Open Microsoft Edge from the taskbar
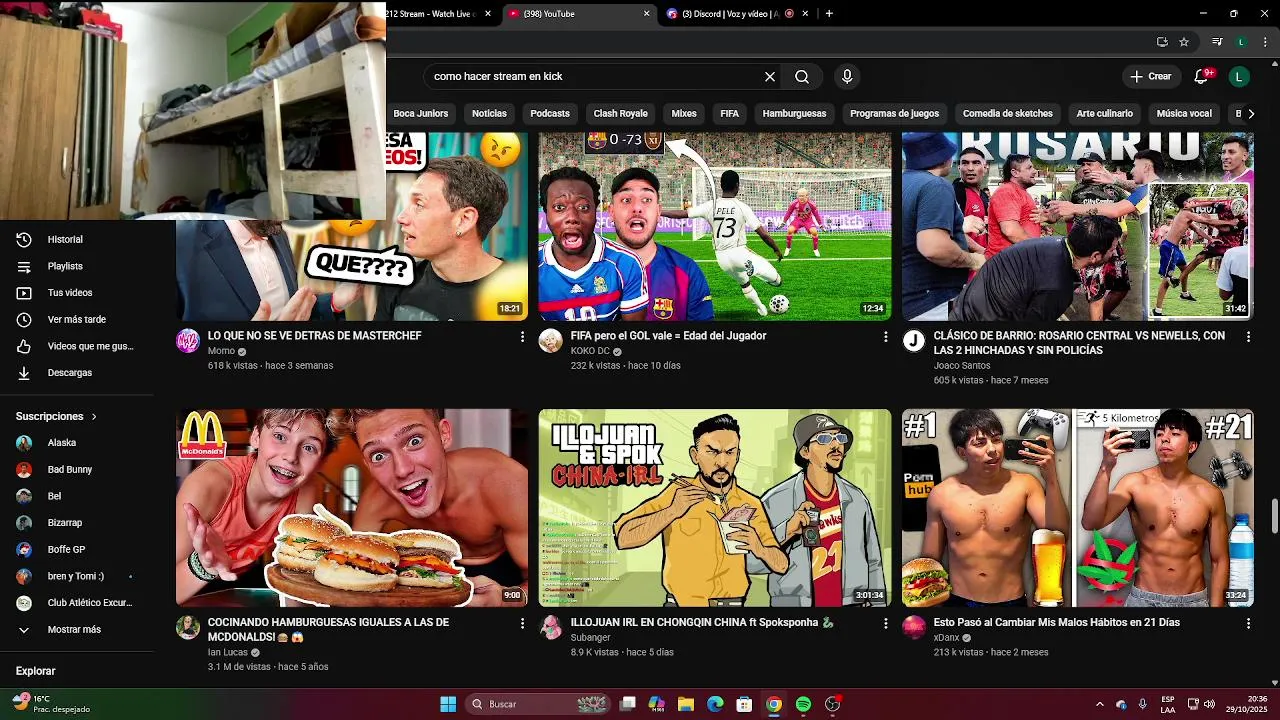Image resolution: width=1280 pixels, height=720 pixels. coord(715,704)
